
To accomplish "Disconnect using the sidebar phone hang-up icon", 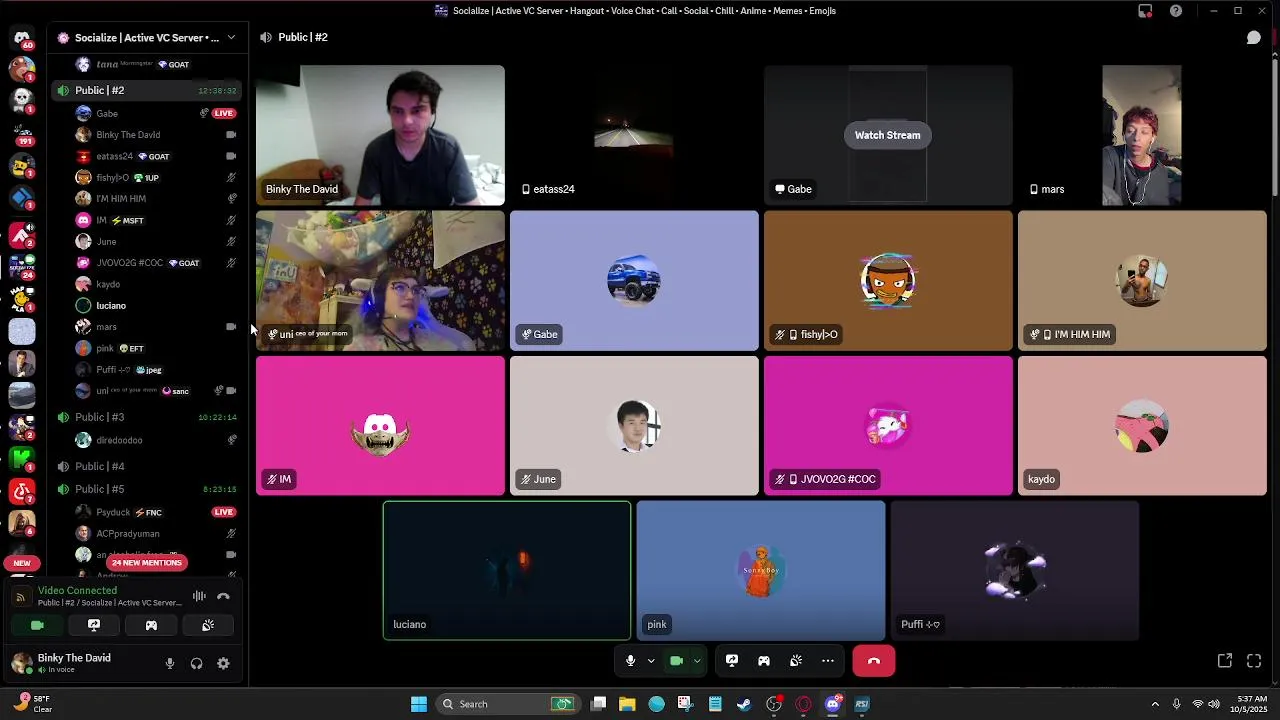I will pos(223,596).
